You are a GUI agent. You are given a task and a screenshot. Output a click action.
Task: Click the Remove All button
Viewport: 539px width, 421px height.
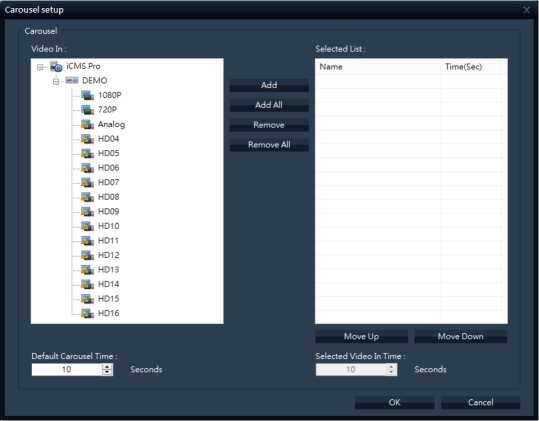click(269, 145)
